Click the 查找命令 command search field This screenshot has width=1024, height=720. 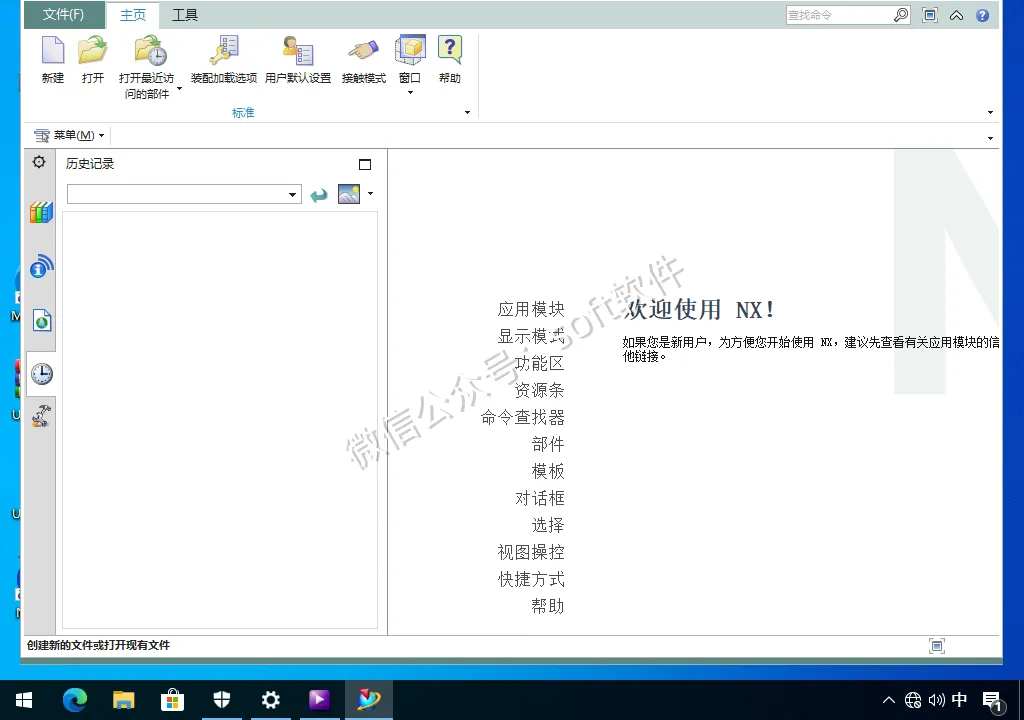839,15
